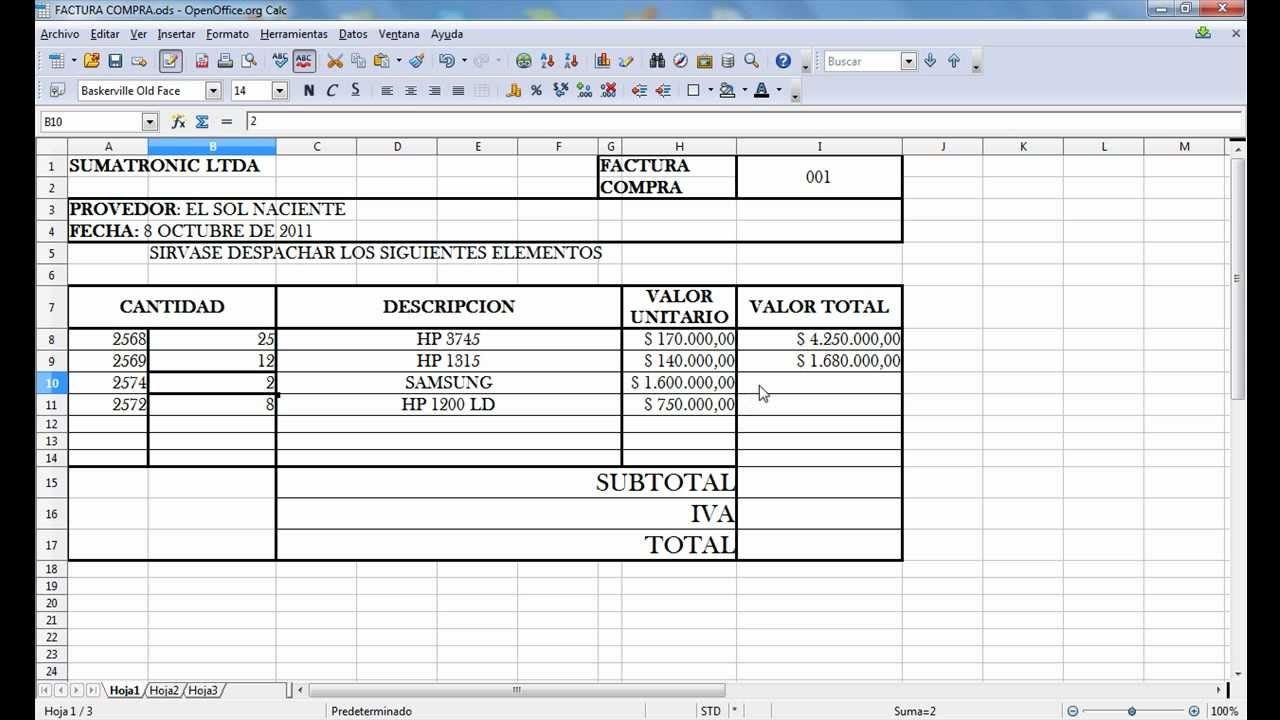Open the Navigator compass icon

tap(681, 61)
